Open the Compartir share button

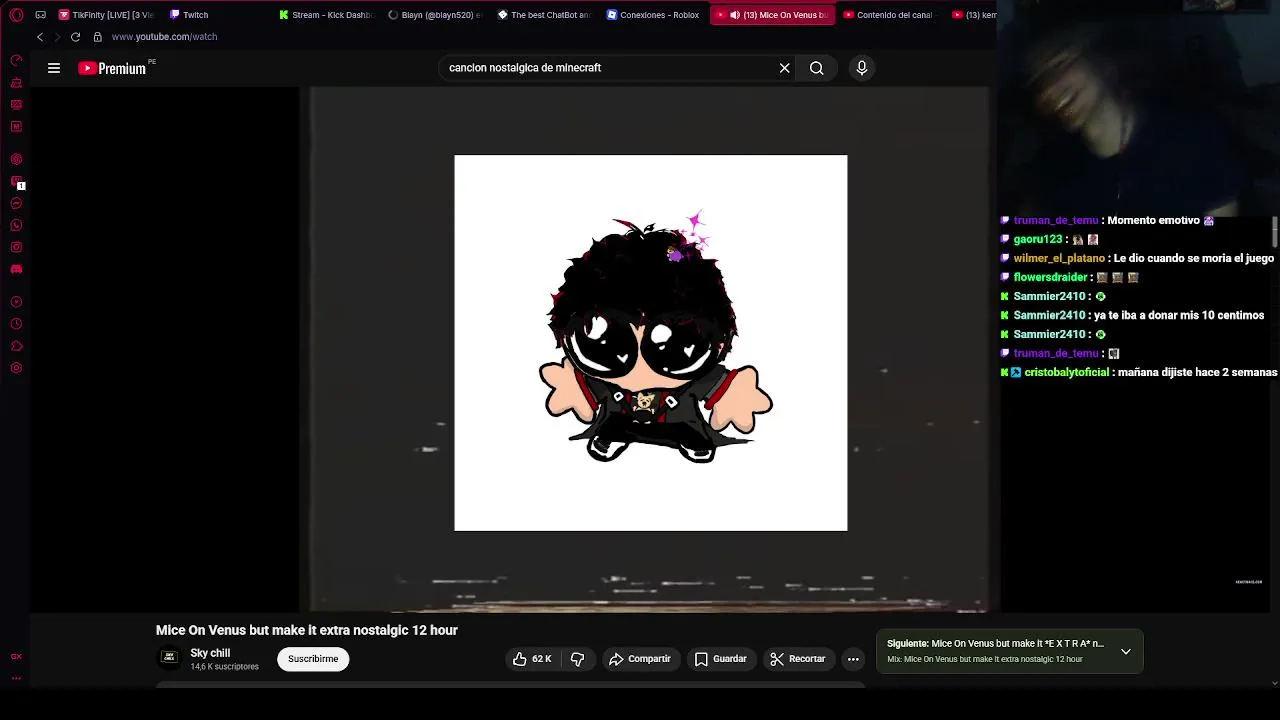tap(640, 659)
